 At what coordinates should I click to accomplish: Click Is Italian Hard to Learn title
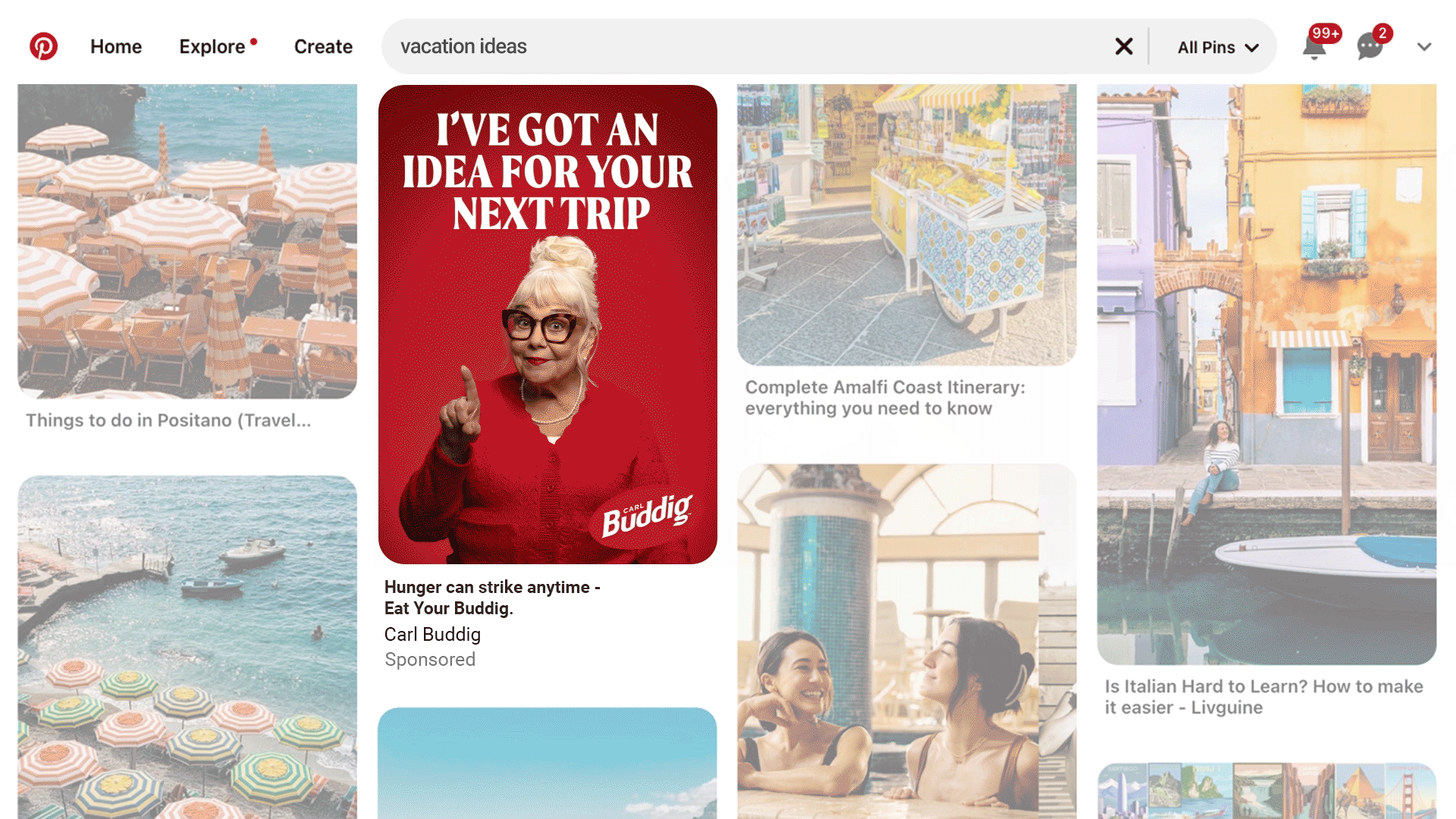1263,697
